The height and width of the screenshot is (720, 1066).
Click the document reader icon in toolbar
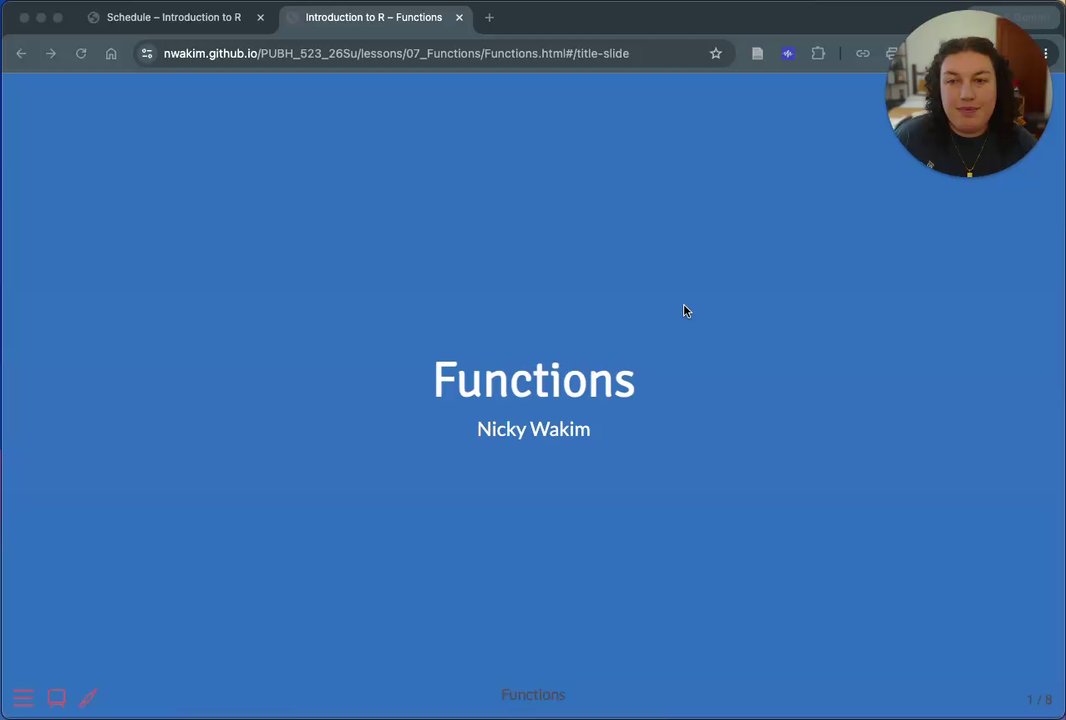click(x=757, y=54)
